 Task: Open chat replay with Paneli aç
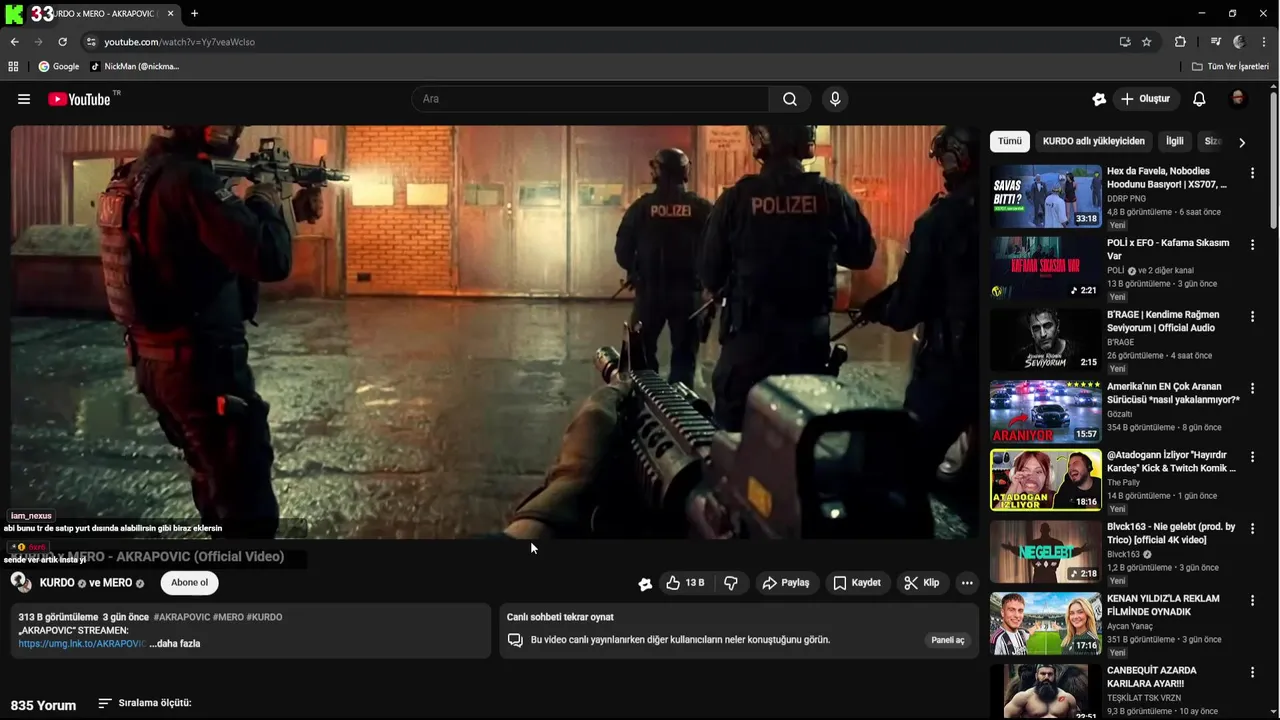point(948,640)
